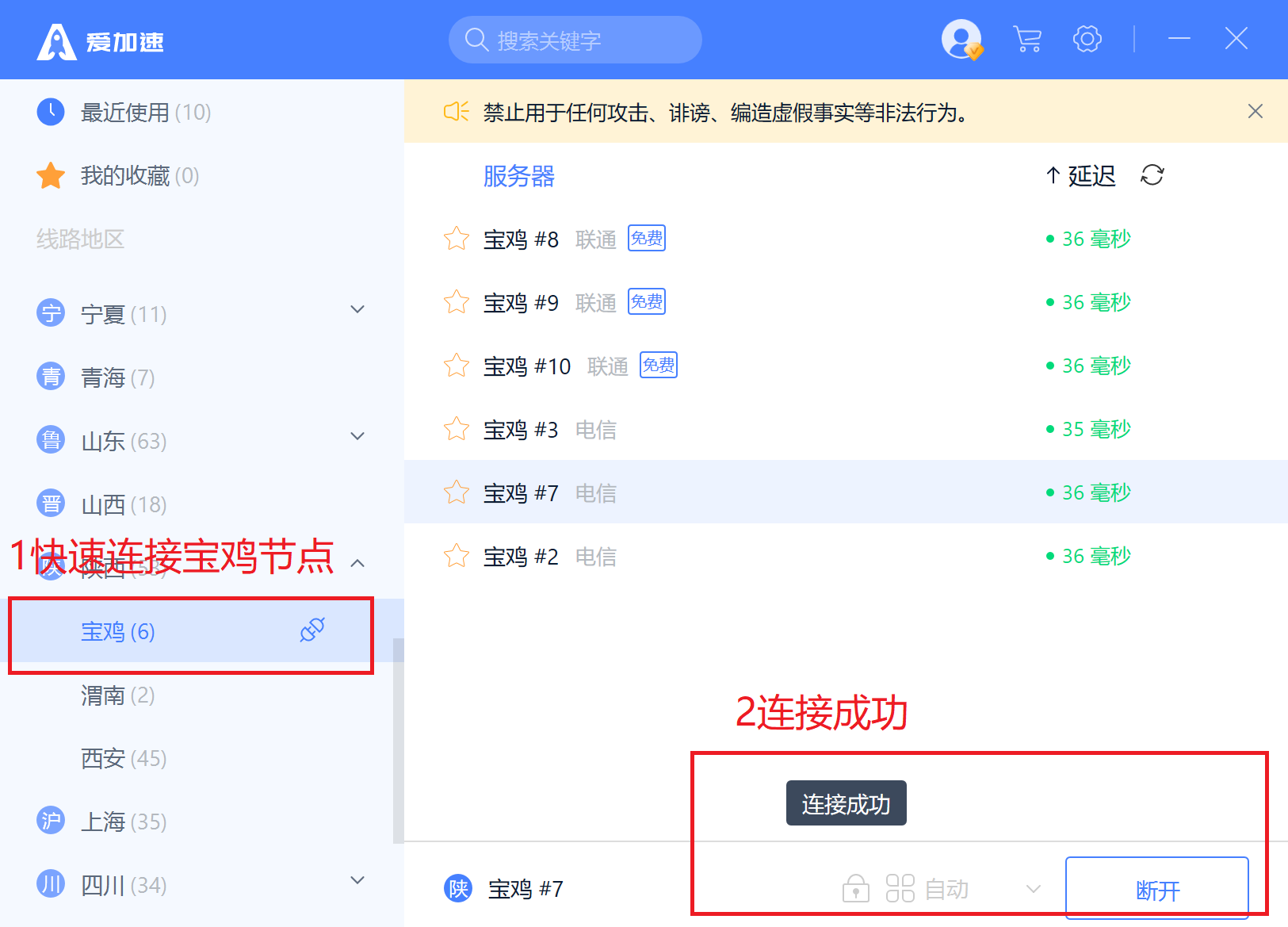Click the favorites star icon in sidebar

point(51,175)
